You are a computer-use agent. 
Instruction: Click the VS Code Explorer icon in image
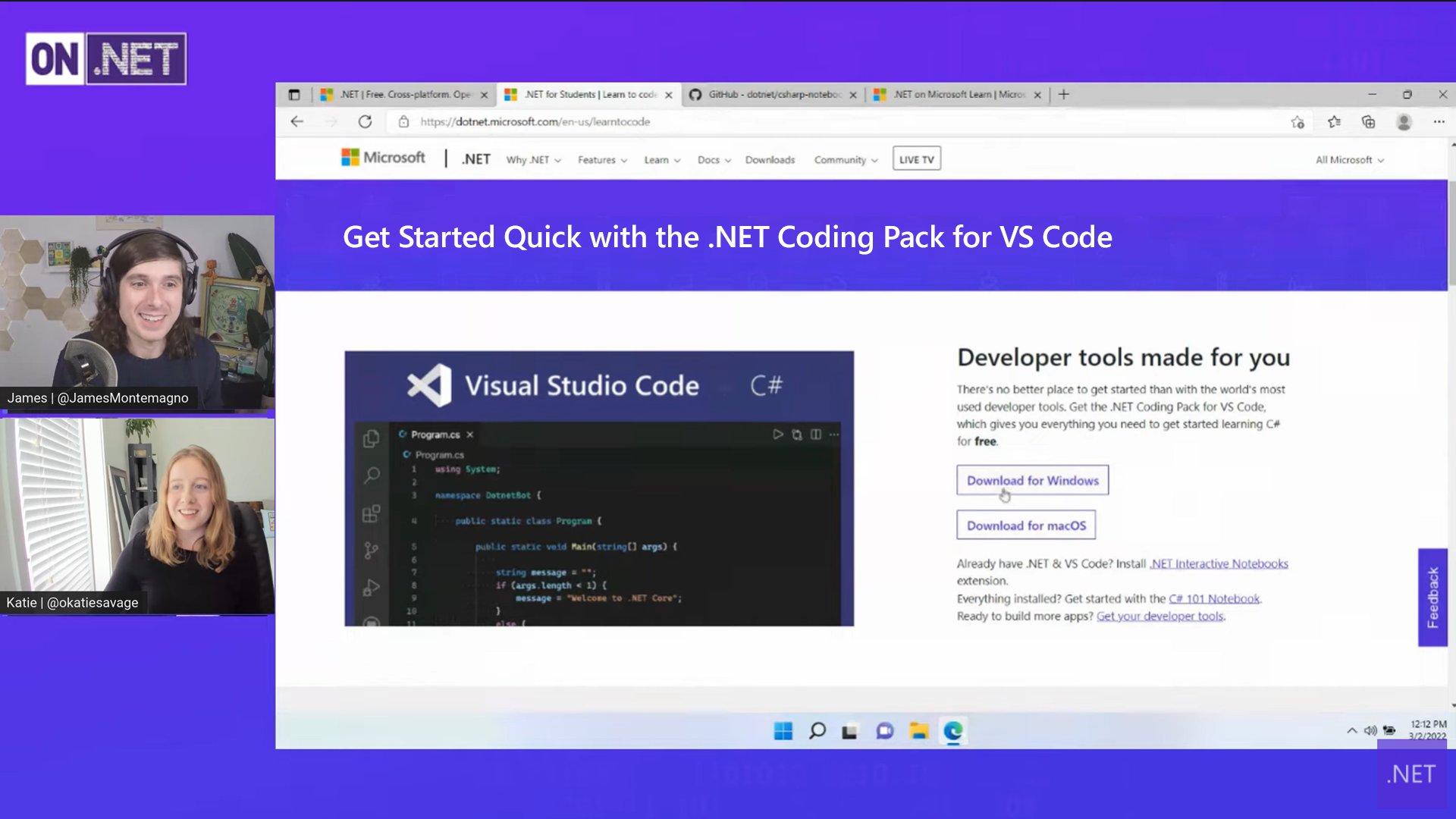371,438
